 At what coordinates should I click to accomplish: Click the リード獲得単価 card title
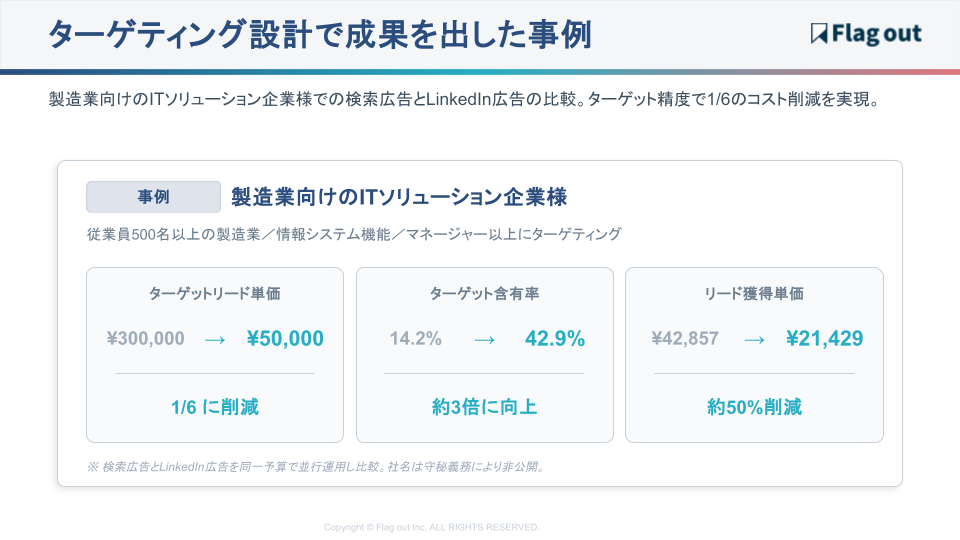click(x=754, y=294)
